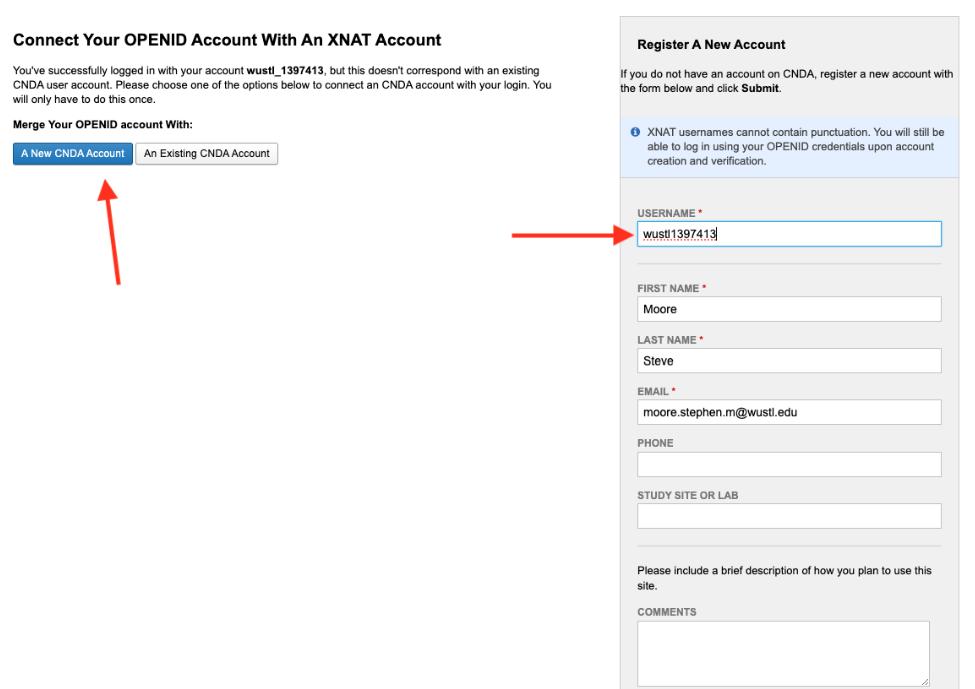
Task: Click the blue info icon in username notice
Action: coord(635,132)
